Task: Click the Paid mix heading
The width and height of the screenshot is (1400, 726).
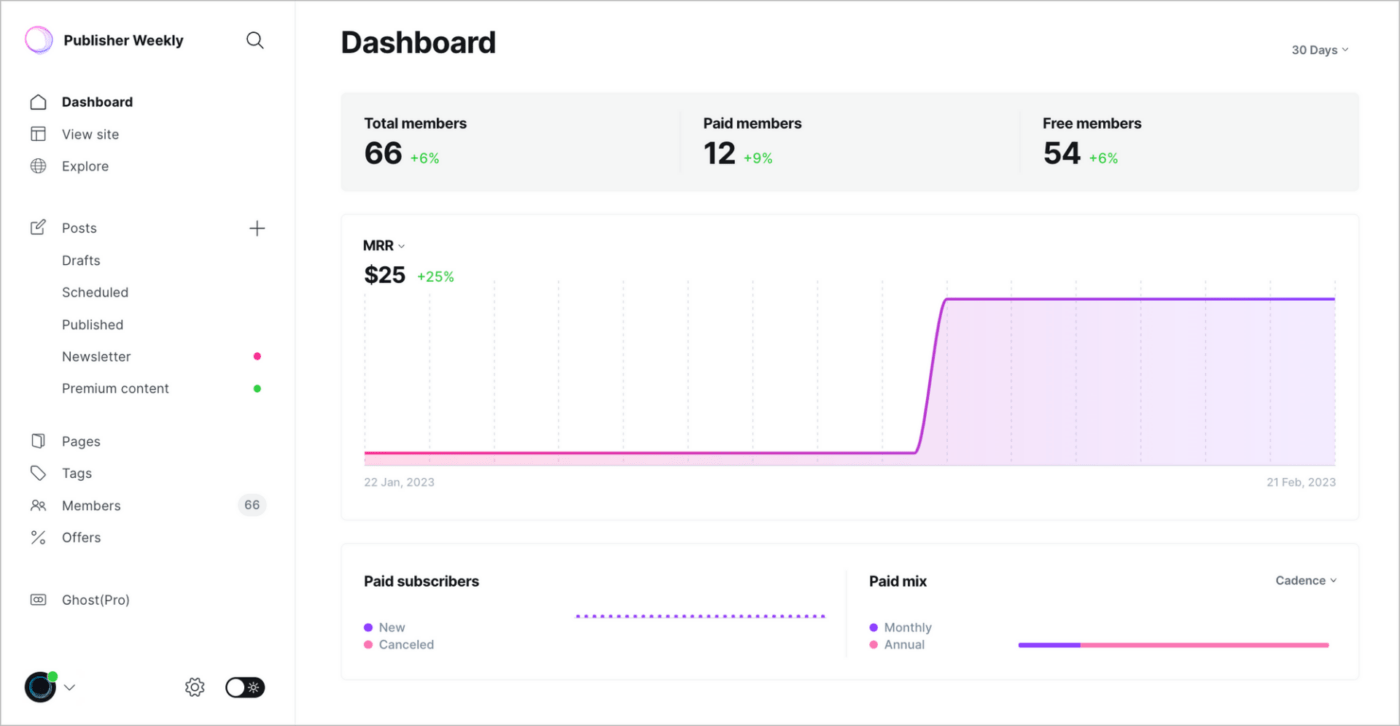Action: [898, 581]
